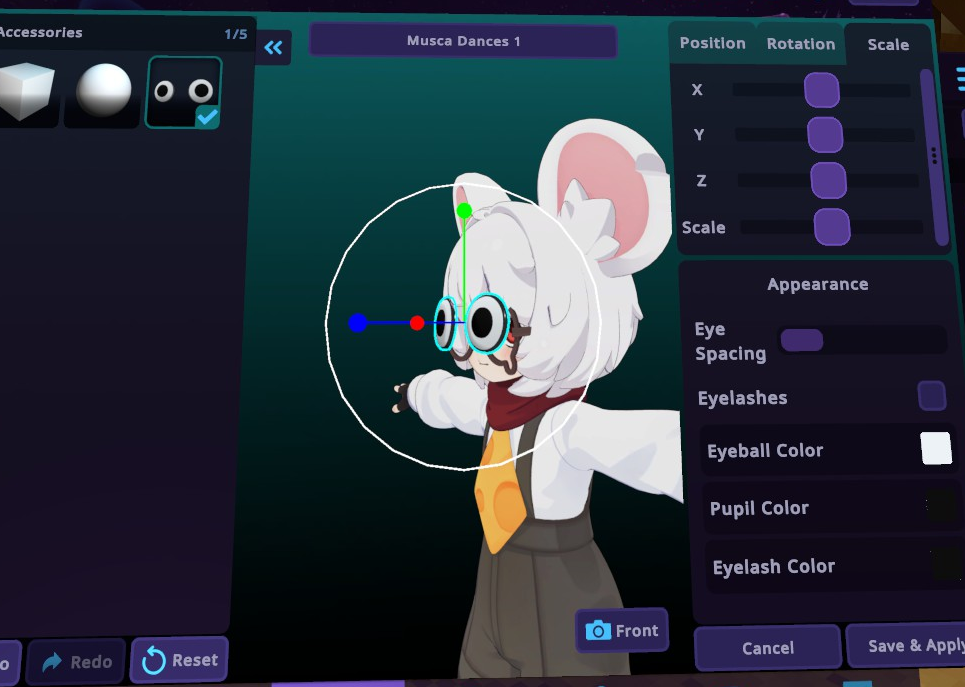Viewport: 965px width, 687px height.
Task: Click the circular arrow Reset icon
Action: click(153, 661)
